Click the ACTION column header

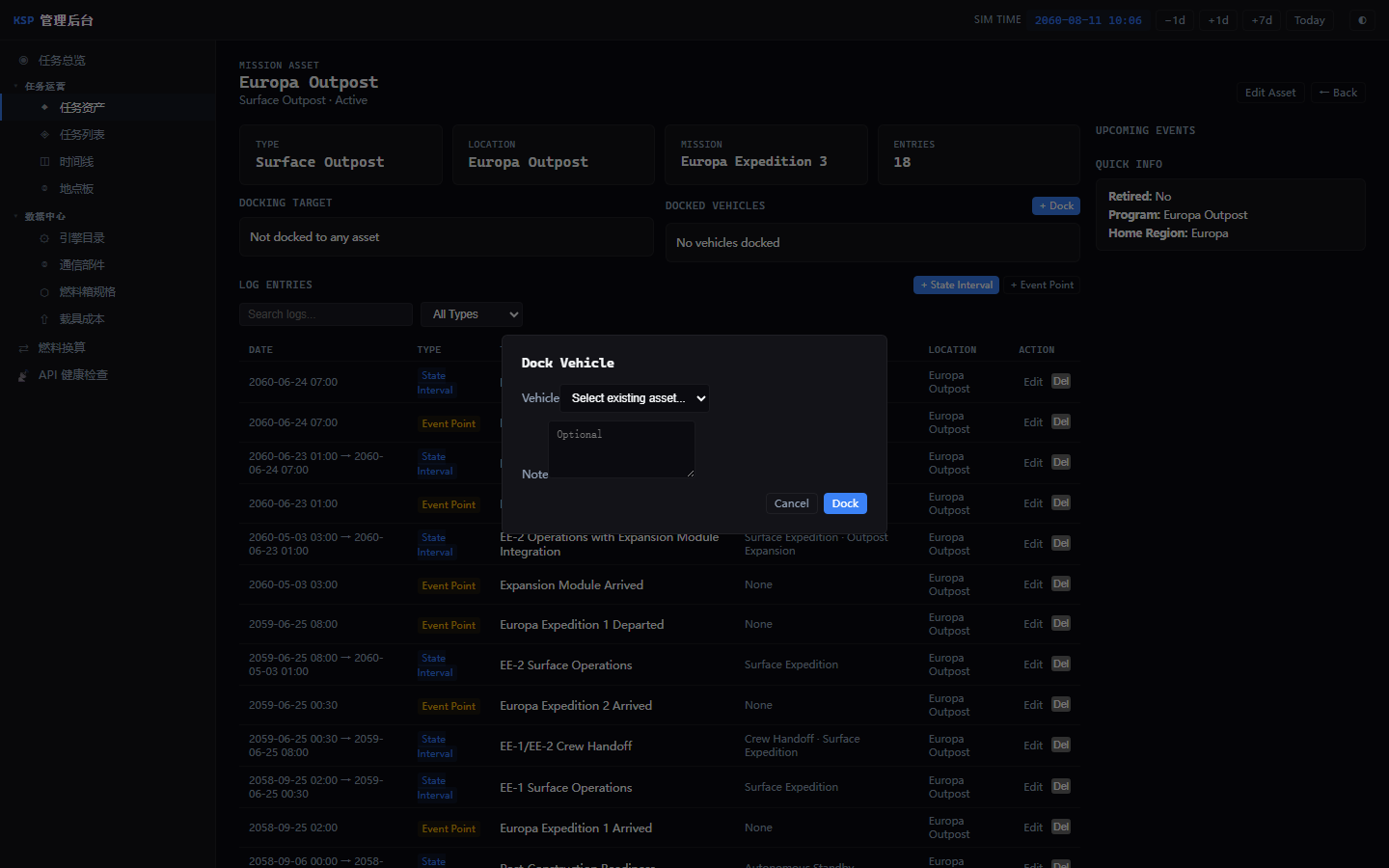point(1037,350)
